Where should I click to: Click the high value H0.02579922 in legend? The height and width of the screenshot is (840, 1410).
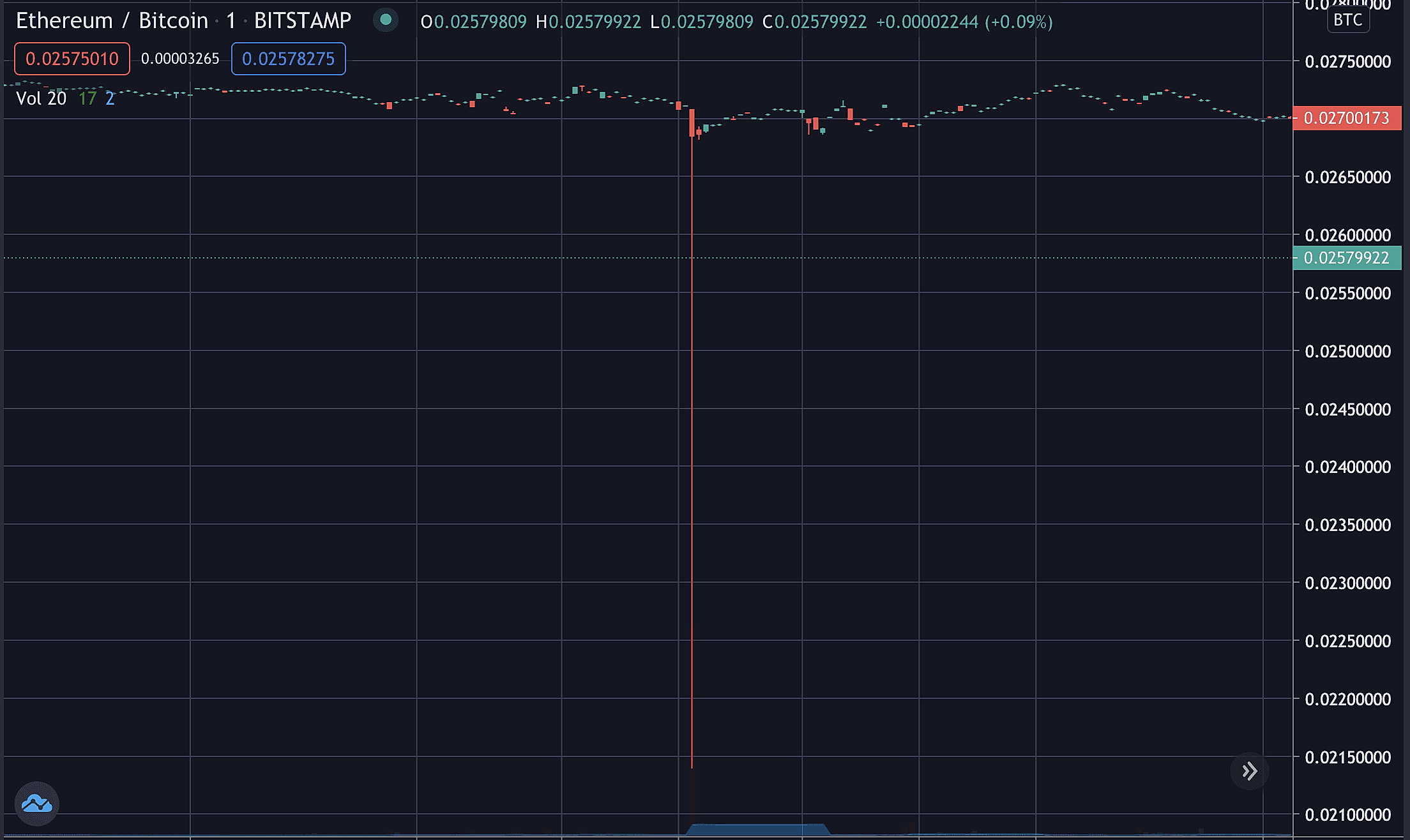pyautogui.click(x=588, y=22)
